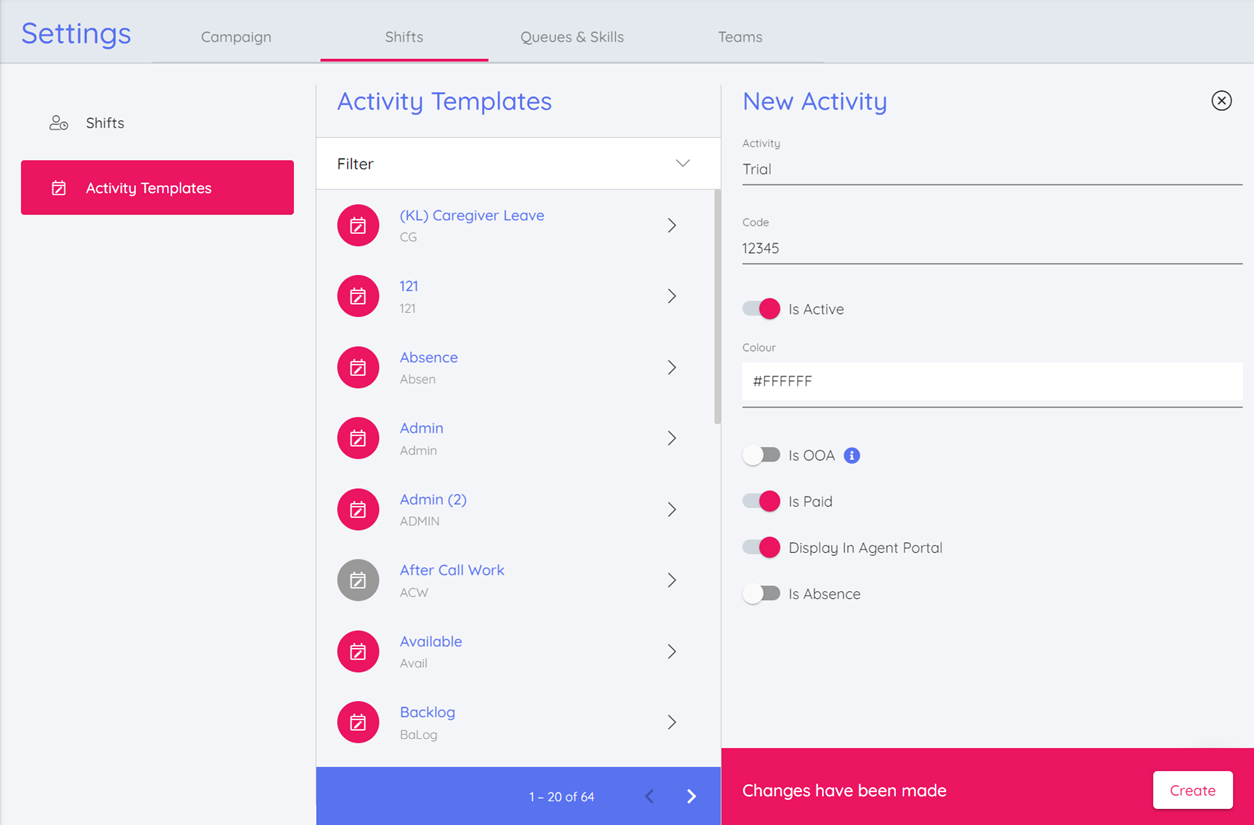Click the Is OOA info icon
This screenshot has width=1254, height=825.
click(x=852, y=456)
